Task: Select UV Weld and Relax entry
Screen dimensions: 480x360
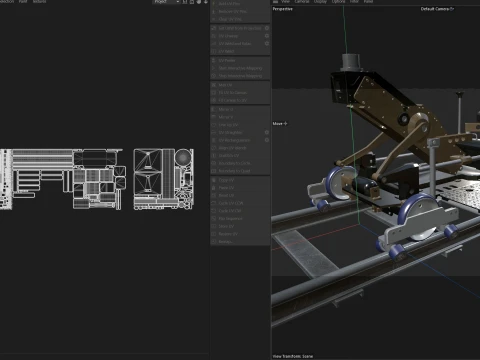Action: pos(237,44)
